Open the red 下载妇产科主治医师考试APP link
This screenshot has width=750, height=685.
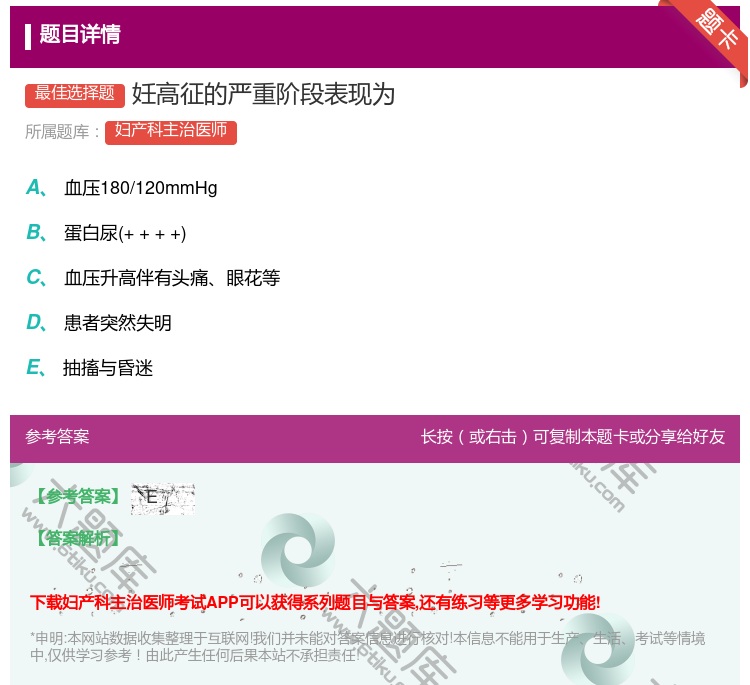click(315, 602)
